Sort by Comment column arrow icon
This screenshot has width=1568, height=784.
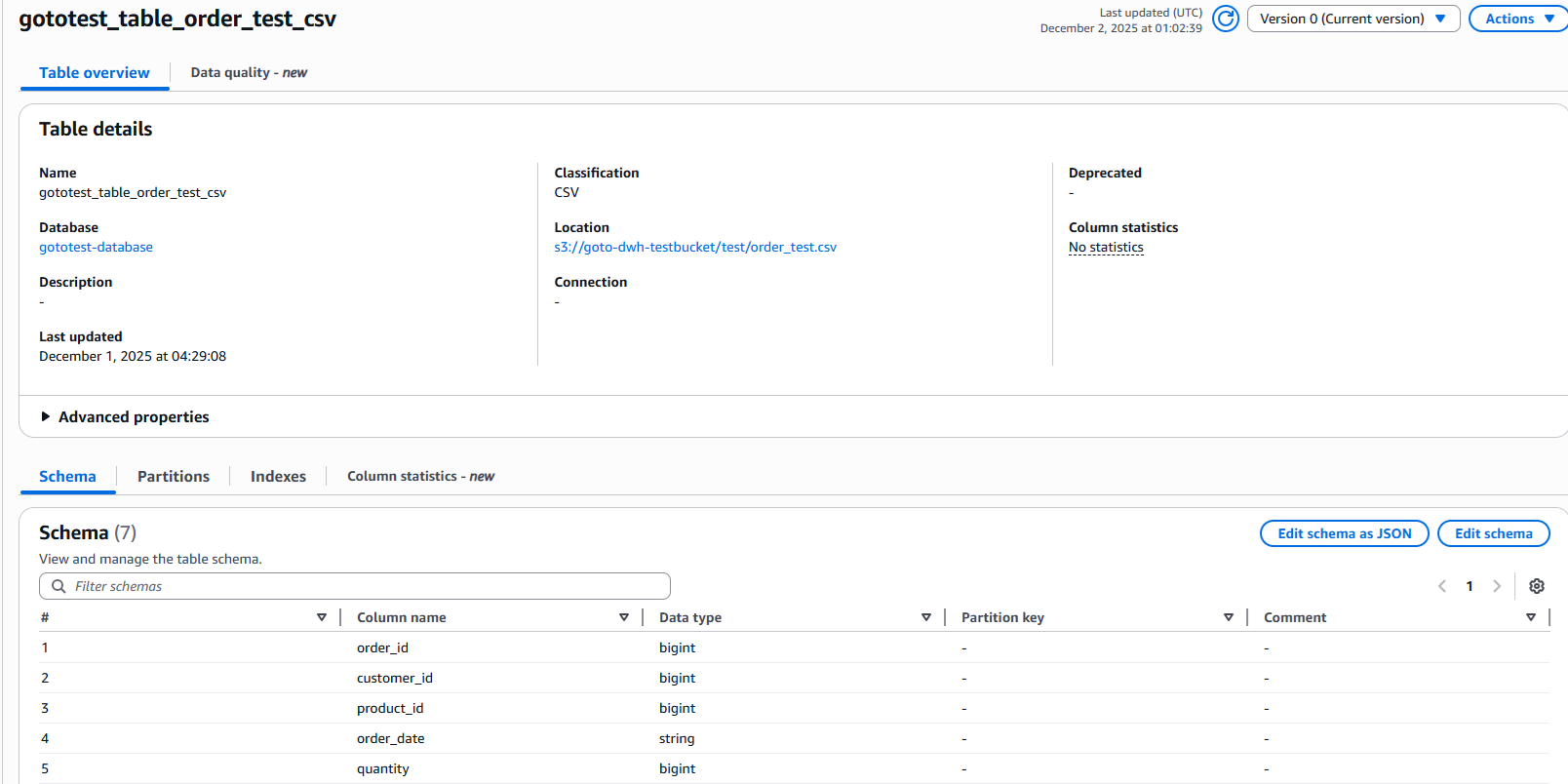point(1531,617)
